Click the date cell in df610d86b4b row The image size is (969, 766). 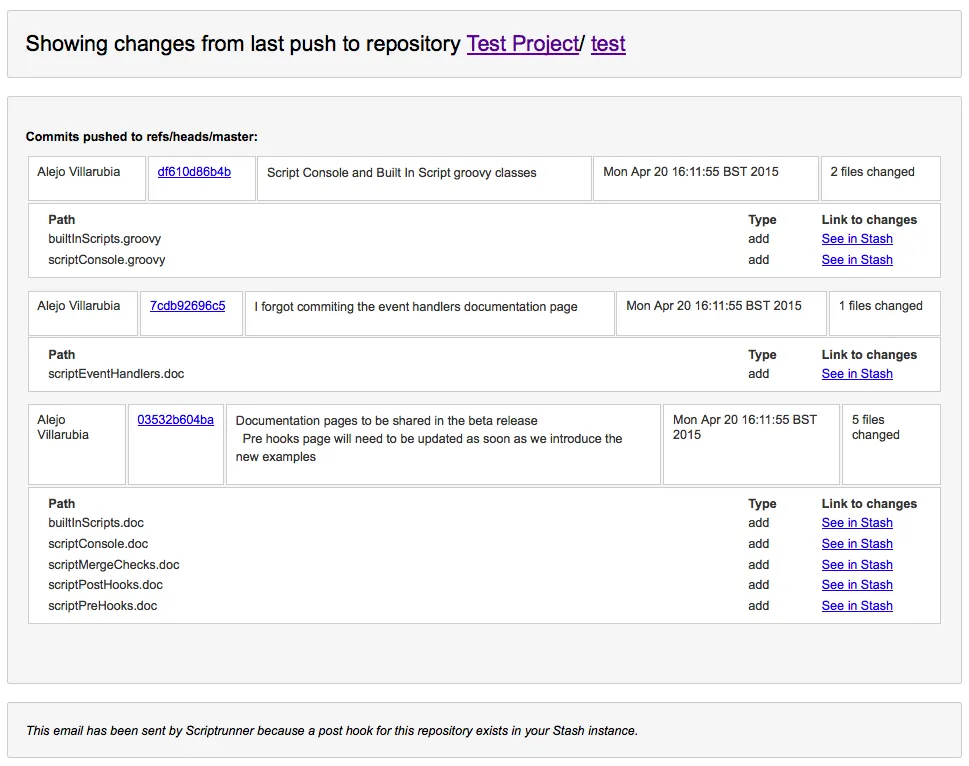[x=706, y=179]
